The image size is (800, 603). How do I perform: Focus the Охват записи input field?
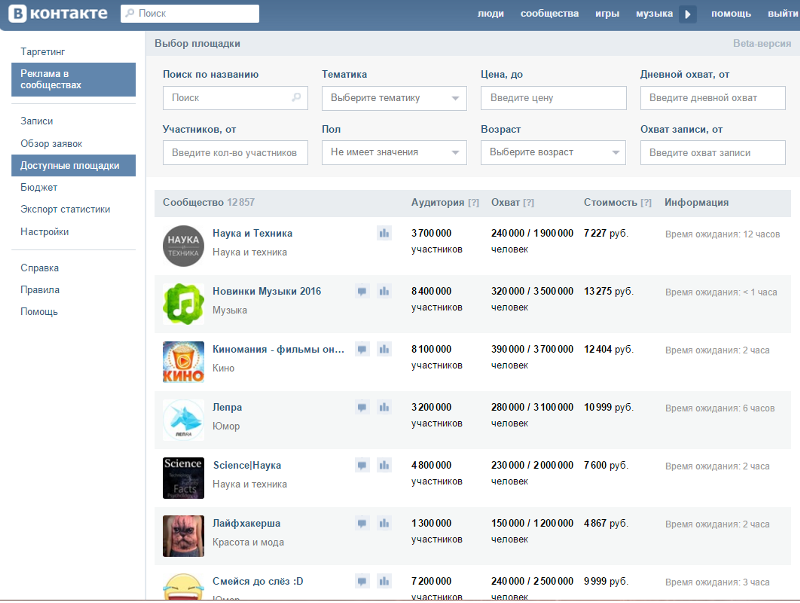[713, 153]
